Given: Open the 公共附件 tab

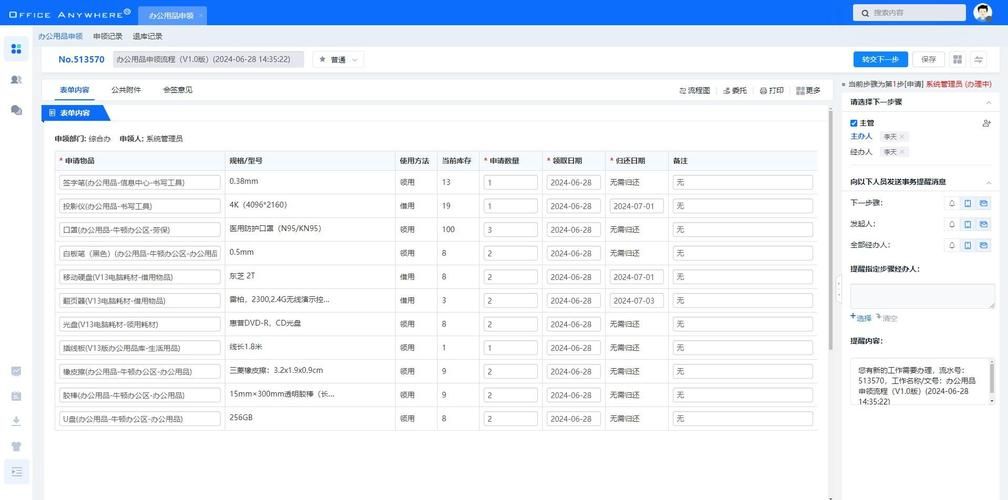Looking at the screenshot, I should point(126,90).
